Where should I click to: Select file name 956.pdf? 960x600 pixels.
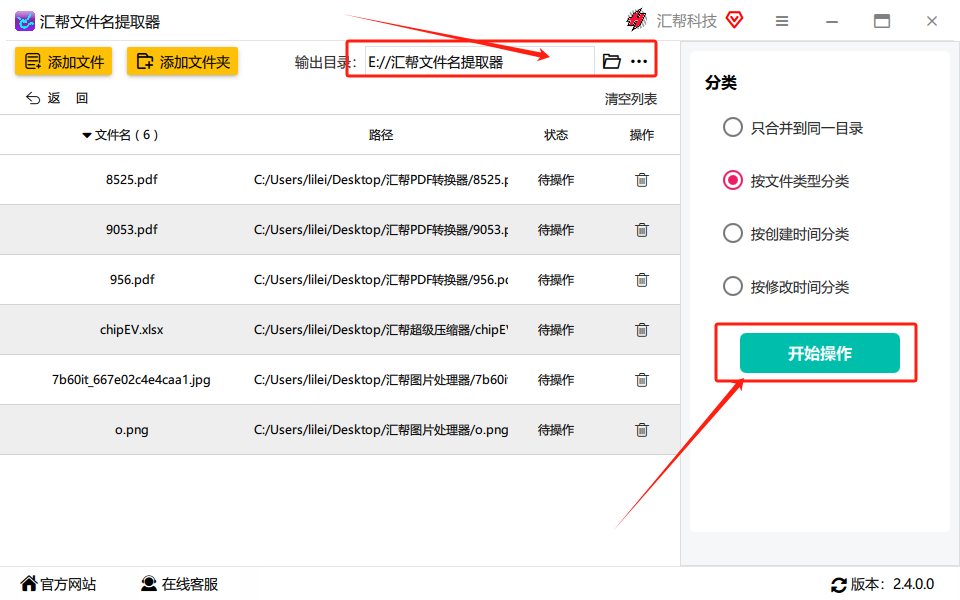pos(132,280)
